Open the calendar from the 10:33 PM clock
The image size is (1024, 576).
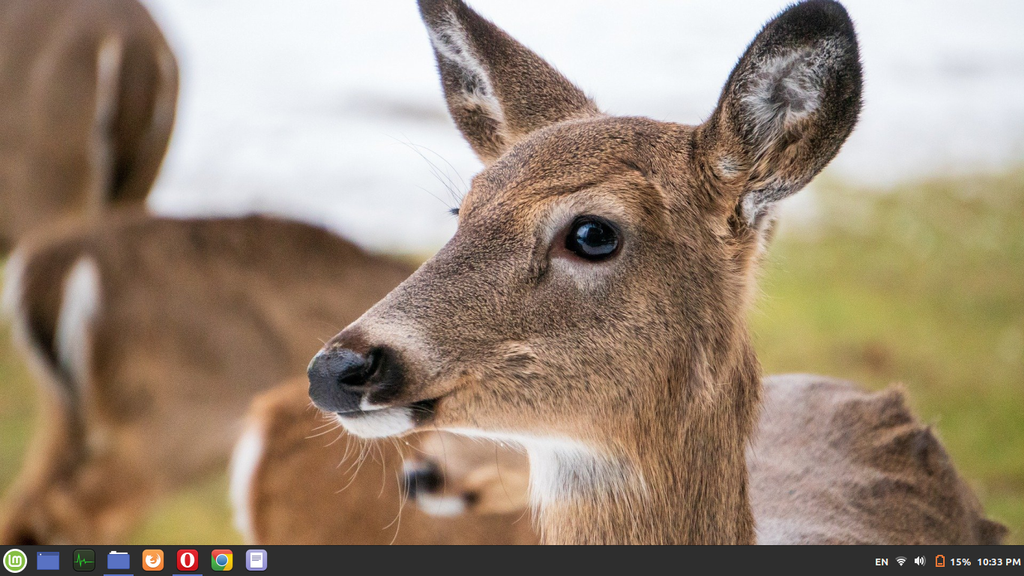click(x=999, y=562)
